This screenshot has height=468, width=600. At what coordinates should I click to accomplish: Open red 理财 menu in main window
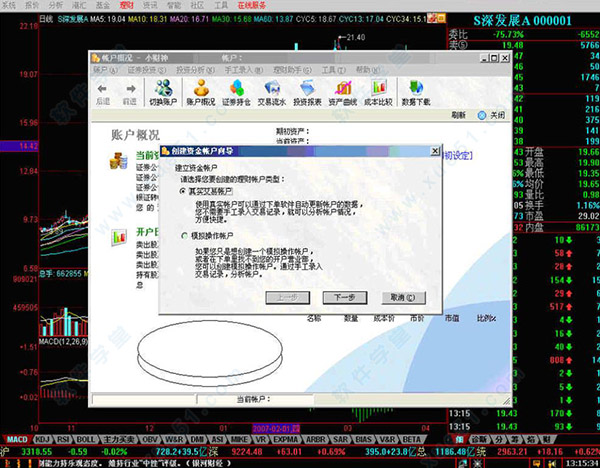126,5
